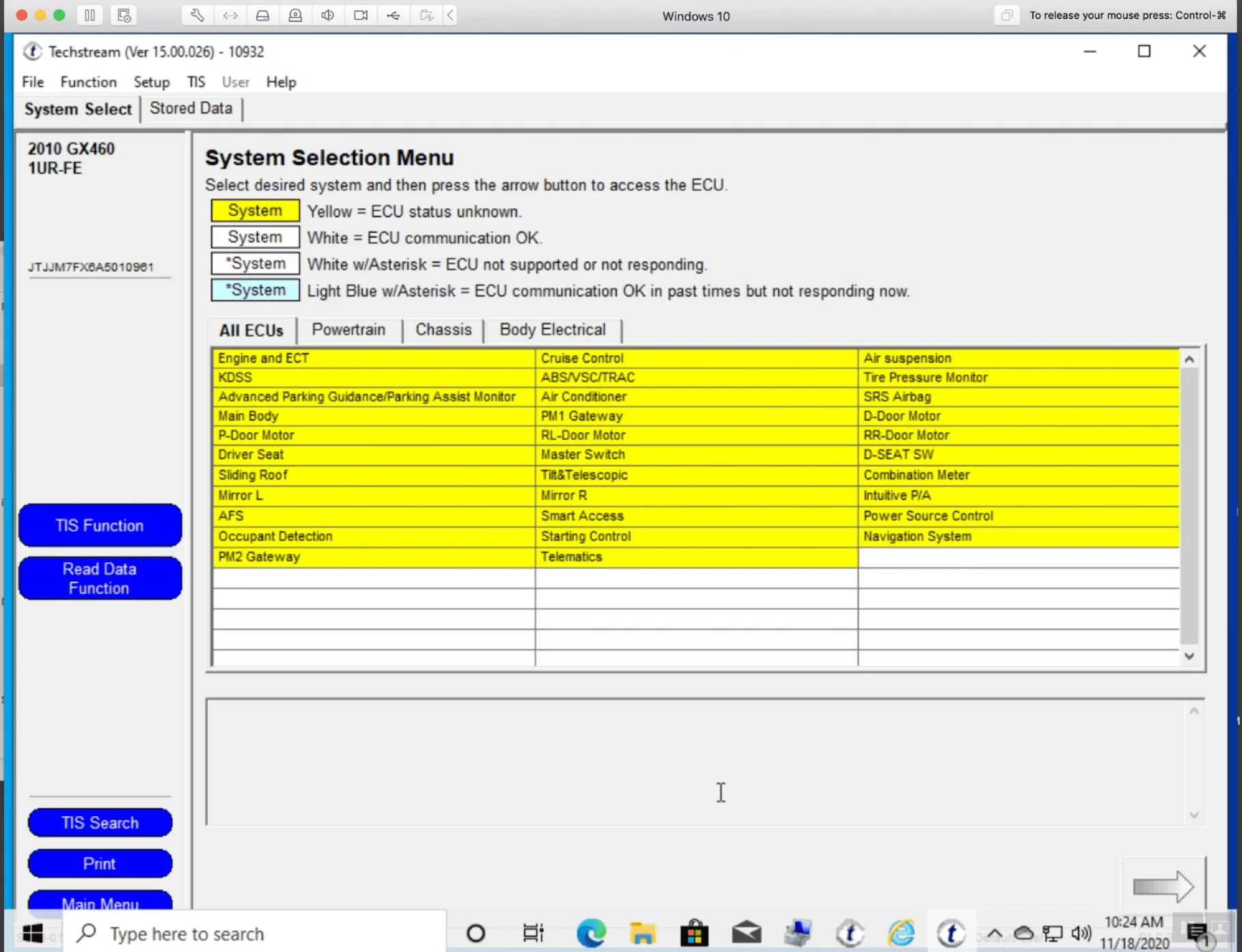Open Windows Start menu
This screenshot has height=952, width=1242.
[32, 933]
